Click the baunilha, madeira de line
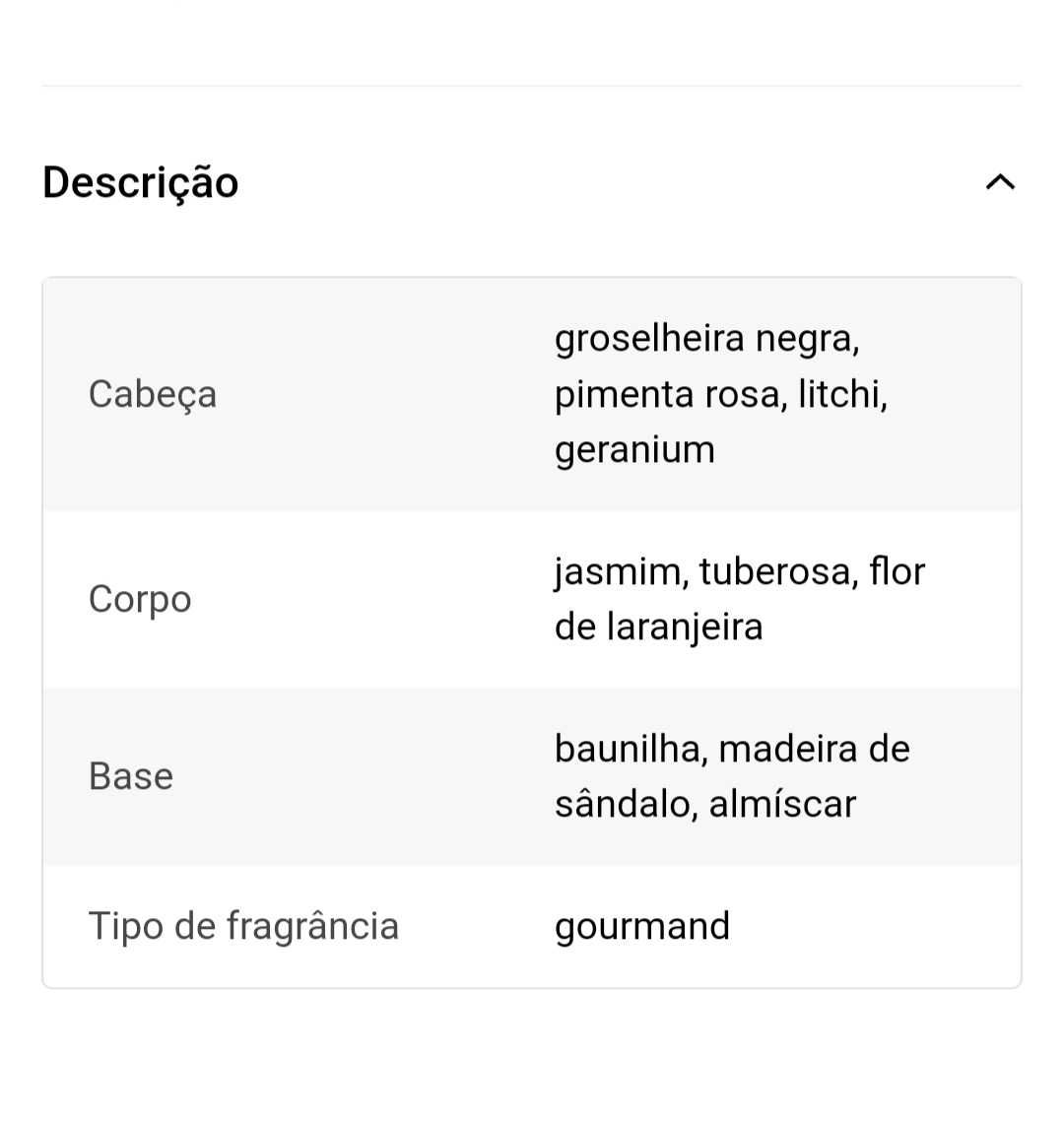The image size is (1064, 1125). point(732,749)
